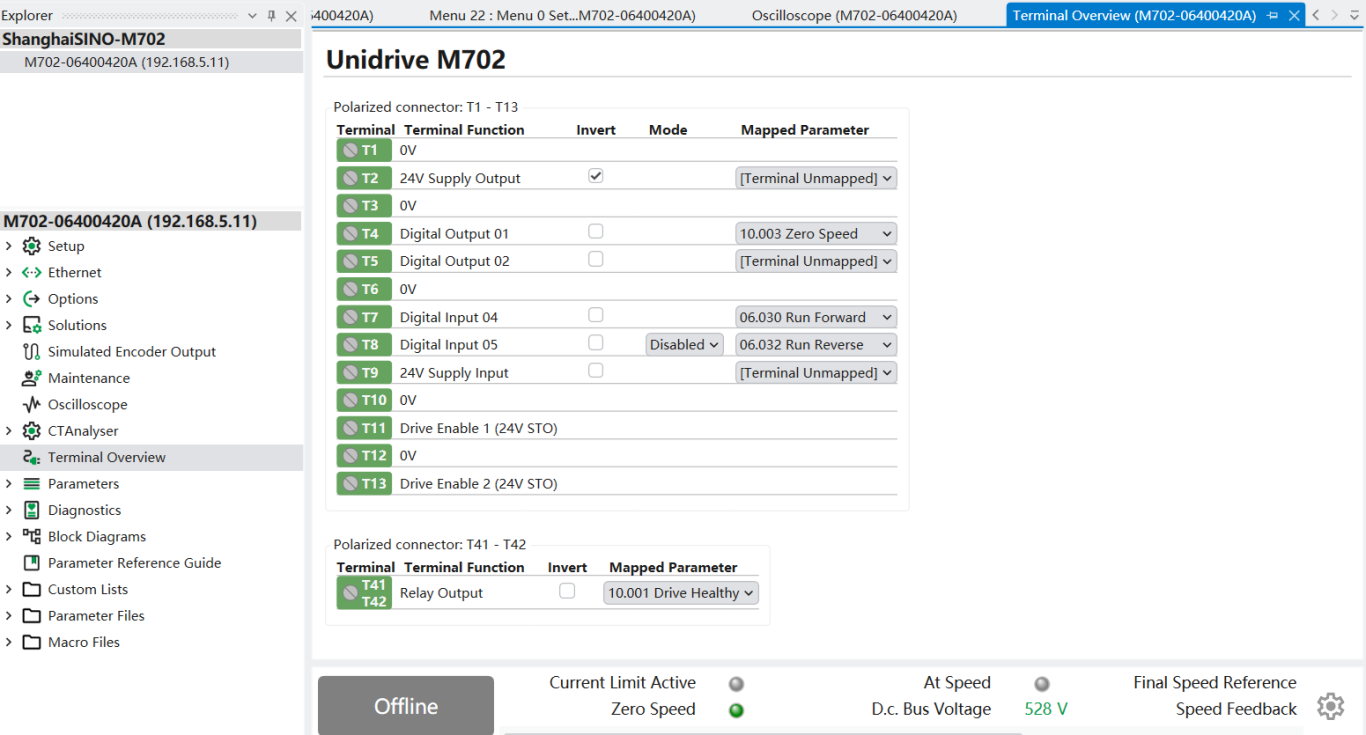Switch to the Oscilloscope tab

[x=853, y=15]
